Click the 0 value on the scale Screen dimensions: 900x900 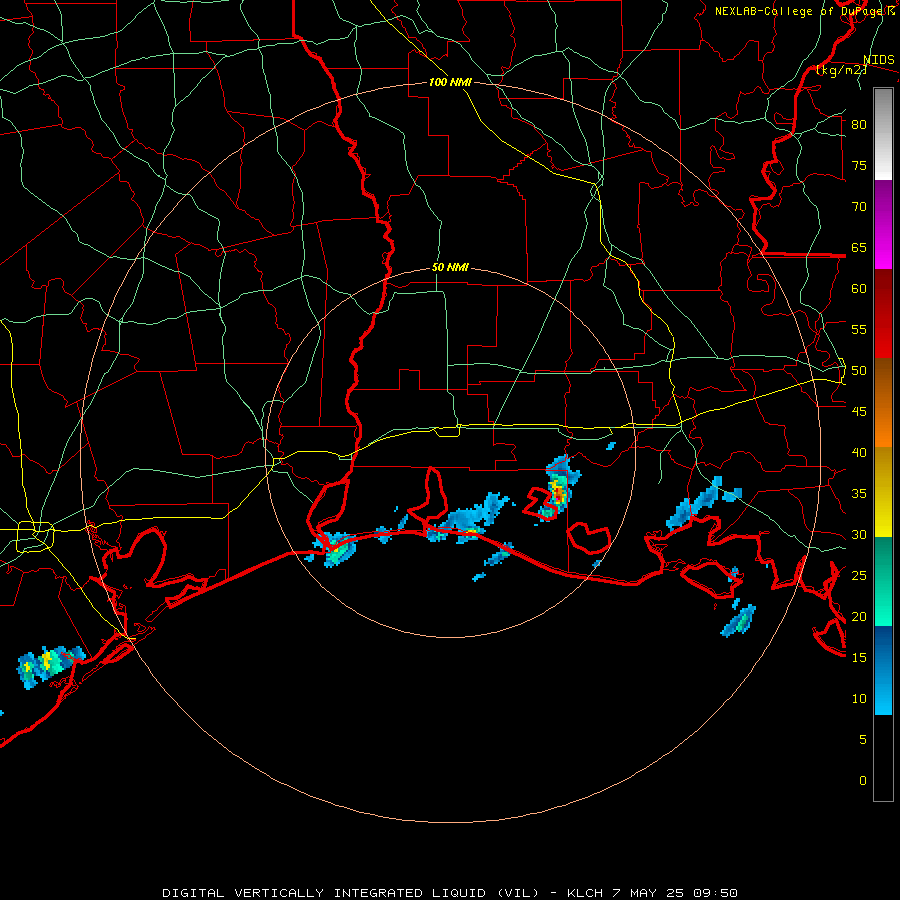click(x=863, y=781)
